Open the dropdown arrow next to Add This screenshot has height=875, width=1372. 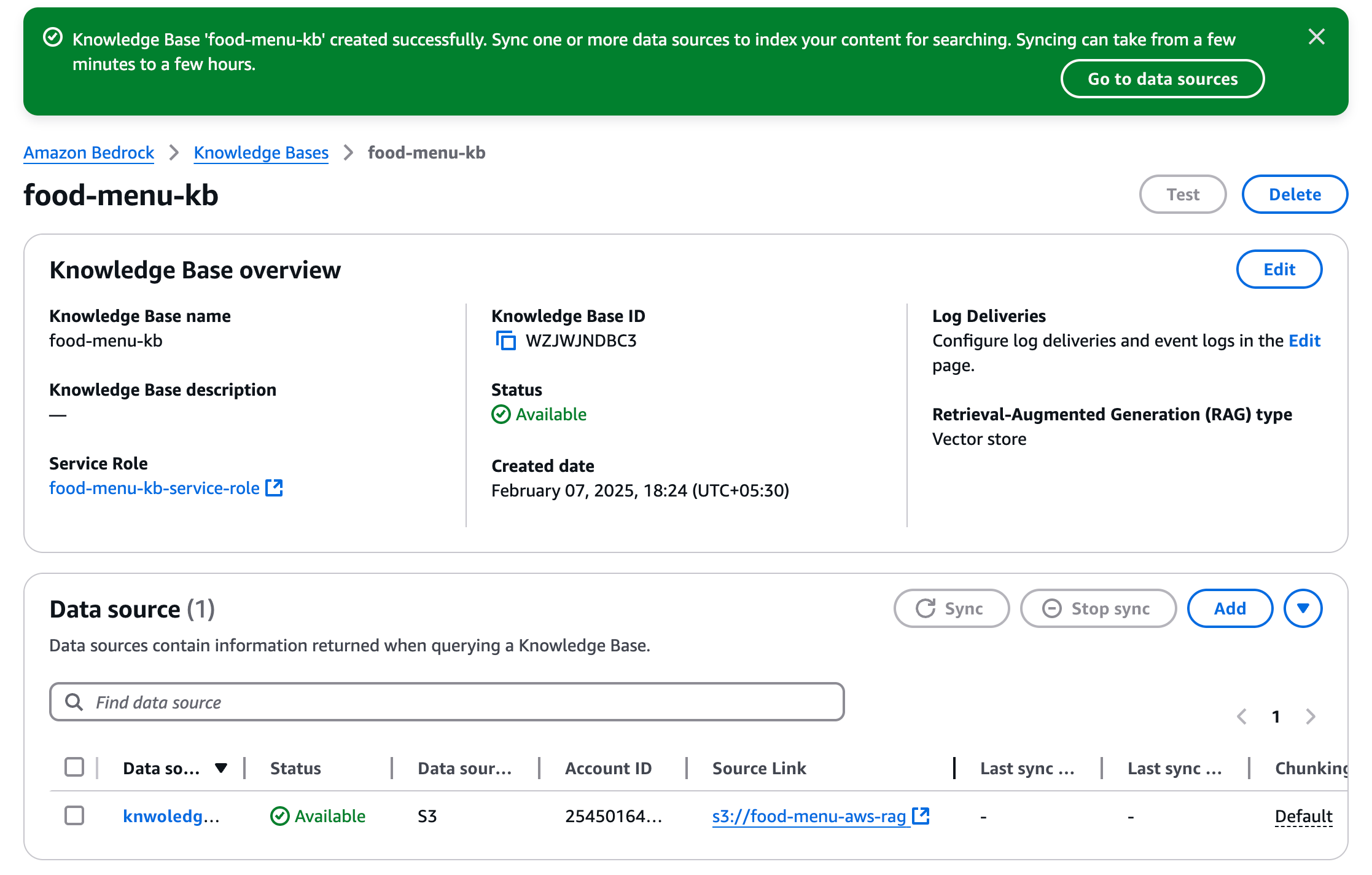pyautogui.click(x=1303, y=608)
